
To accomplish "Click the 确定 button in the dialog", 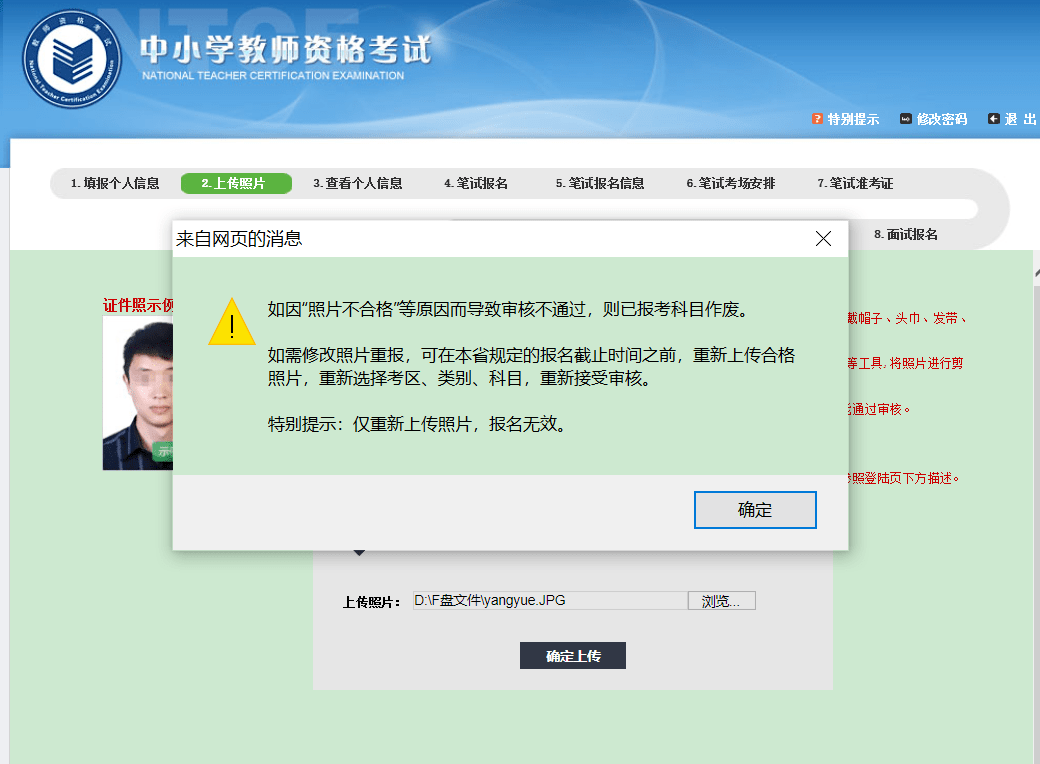I will [755, 509].
